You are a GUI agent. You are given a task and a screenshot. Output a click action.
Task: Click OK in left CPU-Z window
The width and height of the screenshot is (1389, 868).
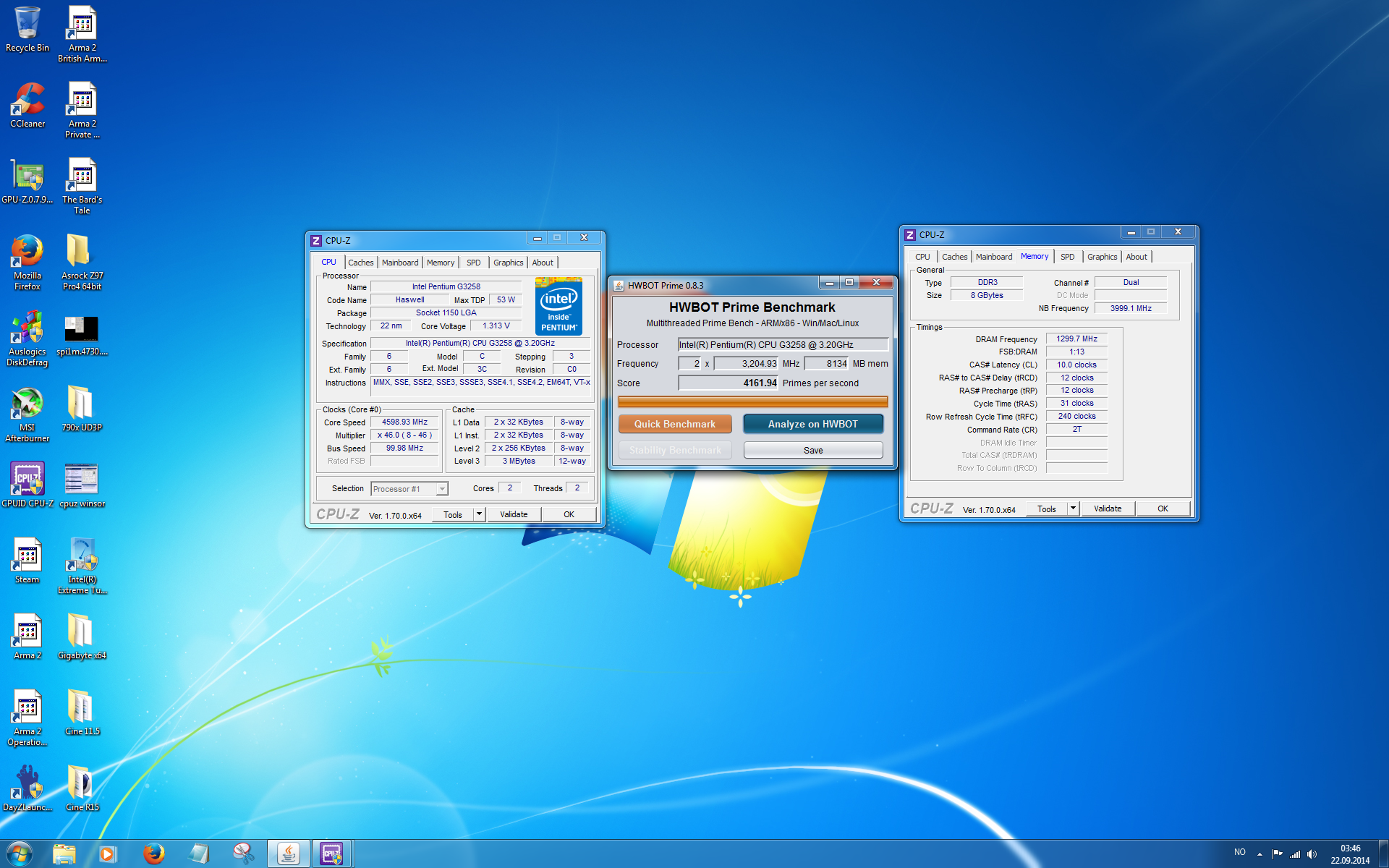tap(569, 514)
